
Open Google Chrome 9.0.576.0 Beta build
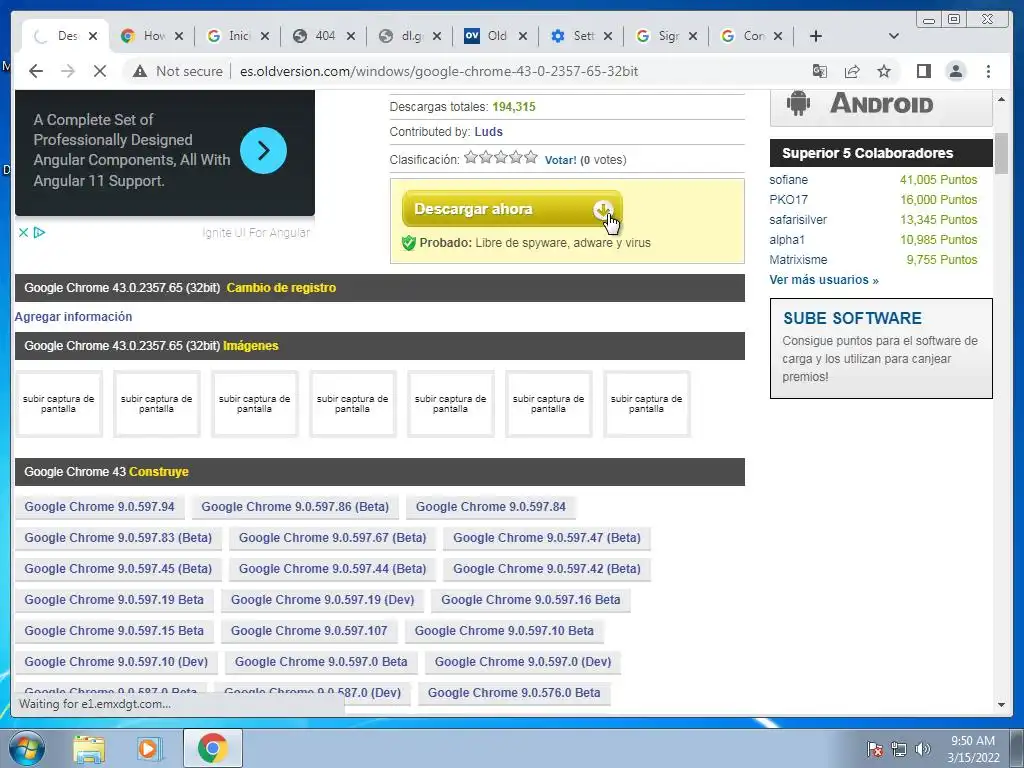[x=514, y=693]
